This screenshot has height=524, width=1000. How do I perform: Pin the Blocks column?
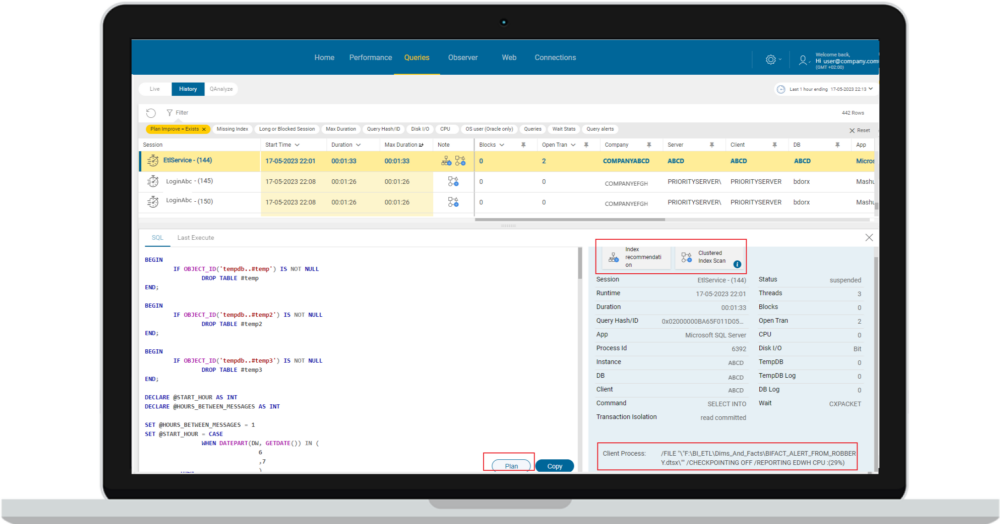[524, 145]
